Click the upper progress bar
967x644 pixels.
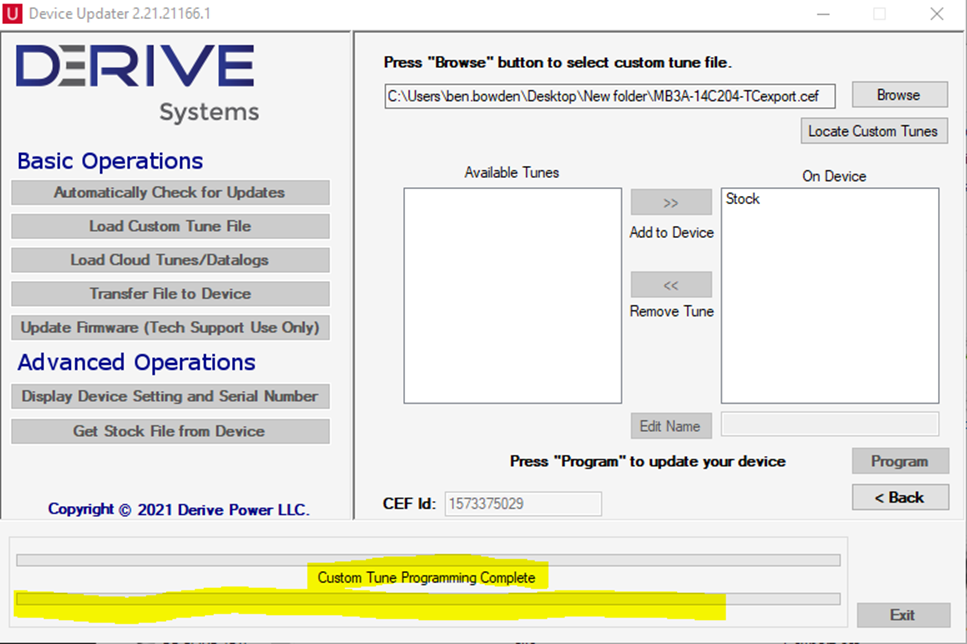click(428, 560)
